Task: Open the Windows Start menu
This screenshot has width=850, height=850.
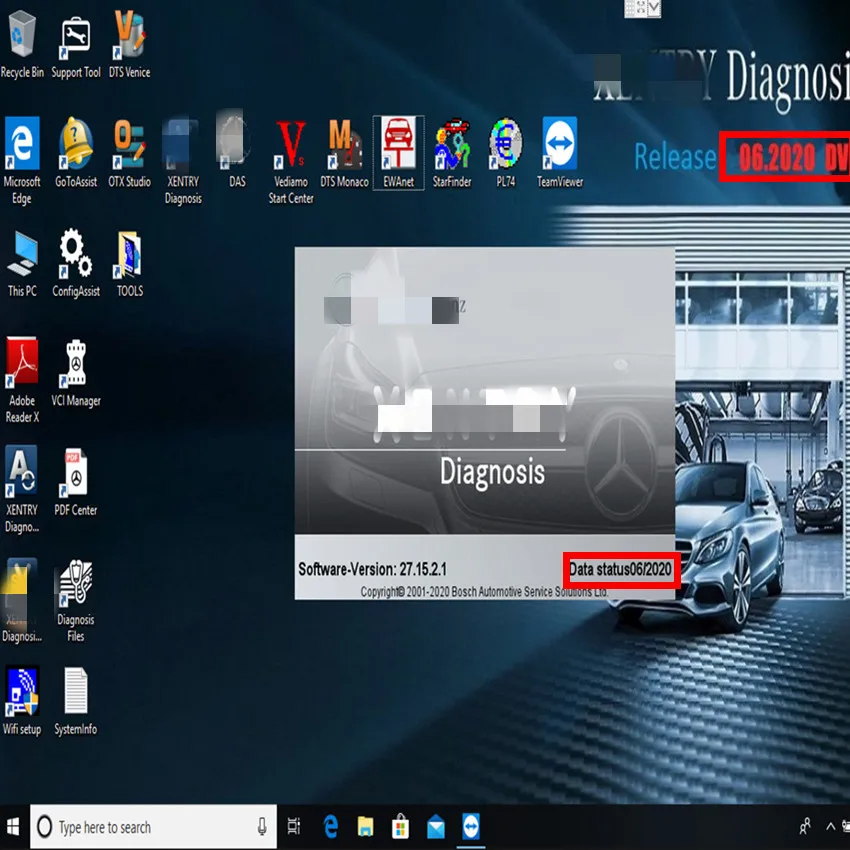Action: point(12,827)
